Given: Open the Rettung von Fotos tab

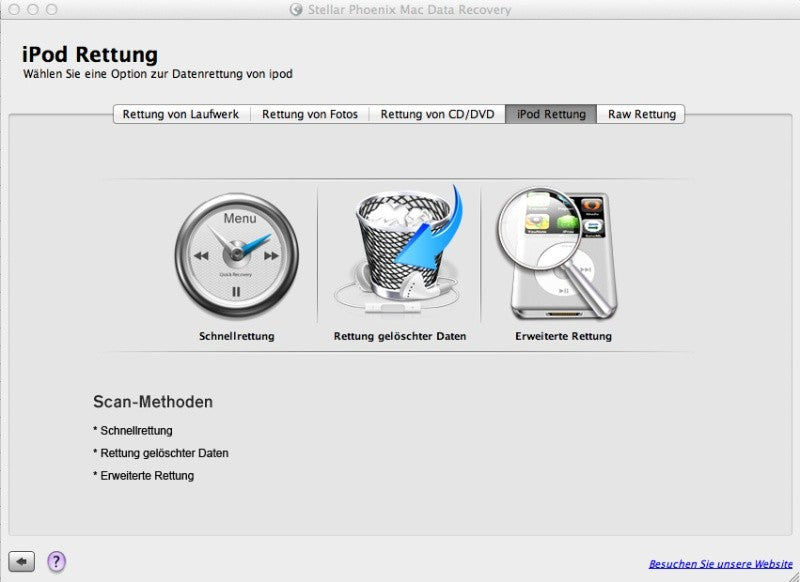Looking at the screenshot, I should click(x=310, y=114).
